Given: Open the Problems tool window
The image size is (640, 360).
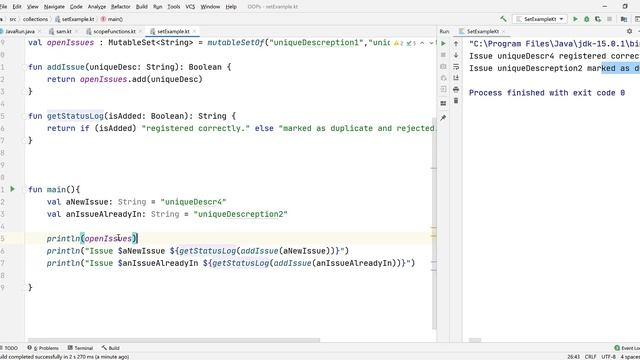Looking at the screenshot, I should tap(43, 348).
